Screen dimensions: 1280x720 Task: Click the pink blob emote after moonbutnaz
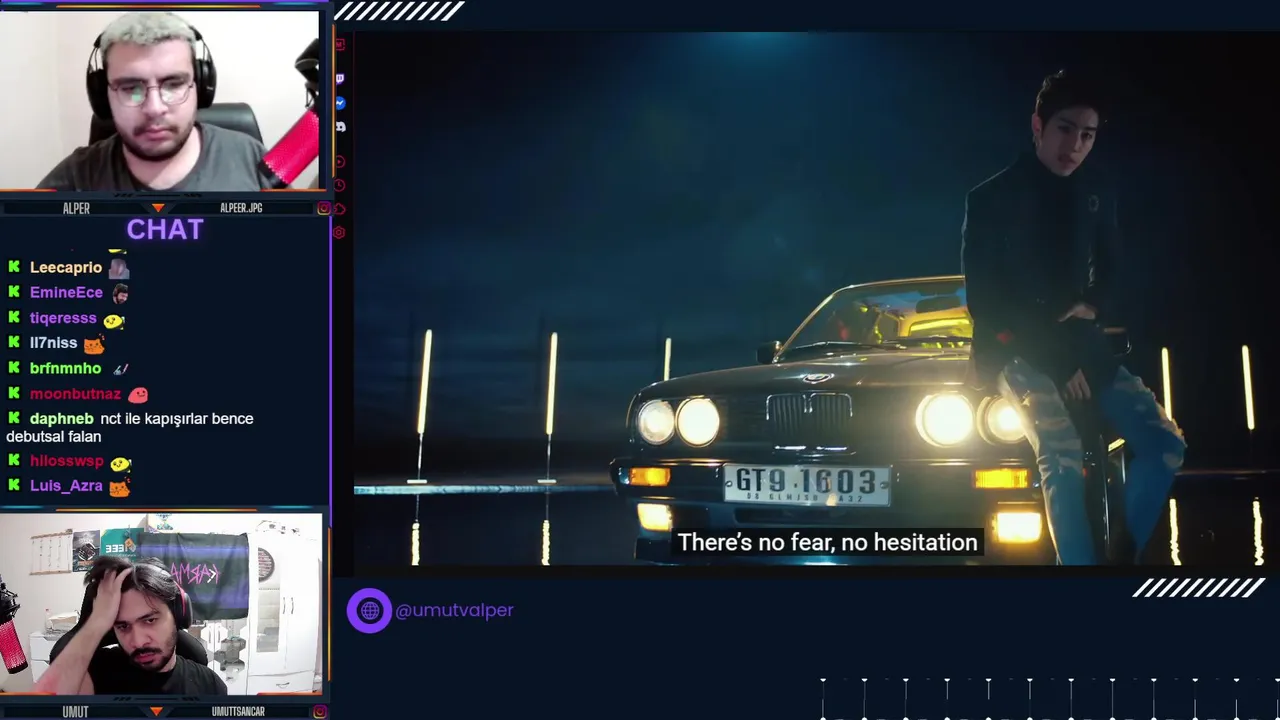pos(138,395)
